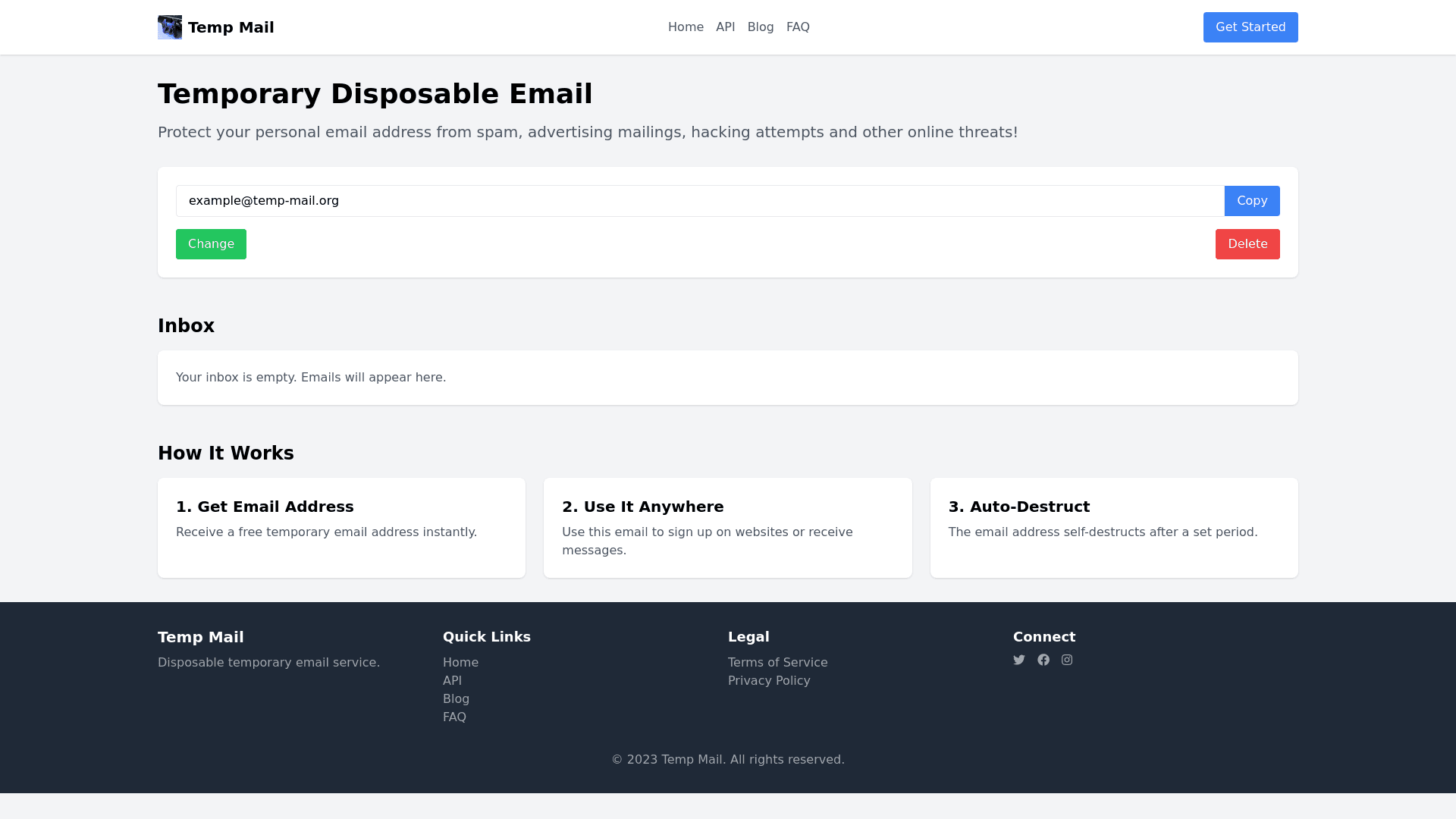
Task: Click the Temp Mail header brand text
Action: (x=231, y=27)
